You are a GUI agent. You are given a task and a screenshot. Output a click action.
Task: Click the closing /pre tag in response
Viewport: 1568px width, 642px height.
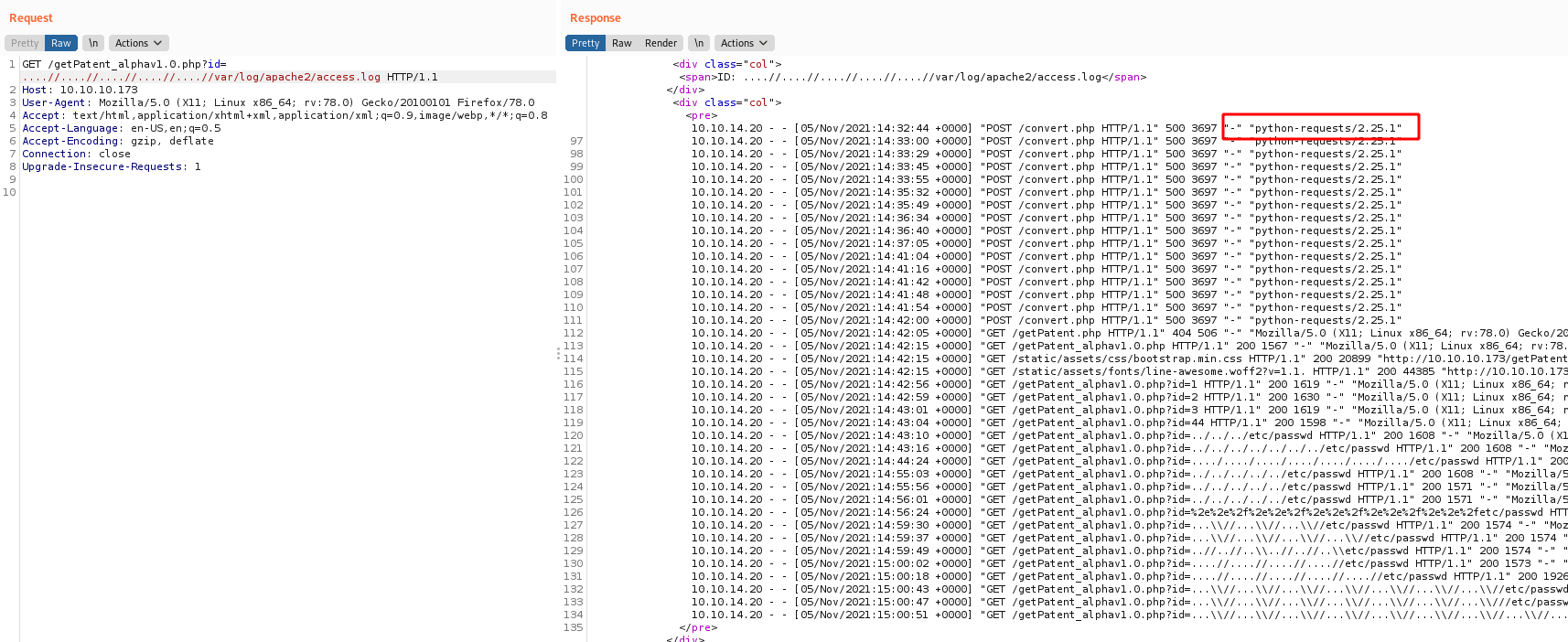pyautogui.click(x=696, y=627)
